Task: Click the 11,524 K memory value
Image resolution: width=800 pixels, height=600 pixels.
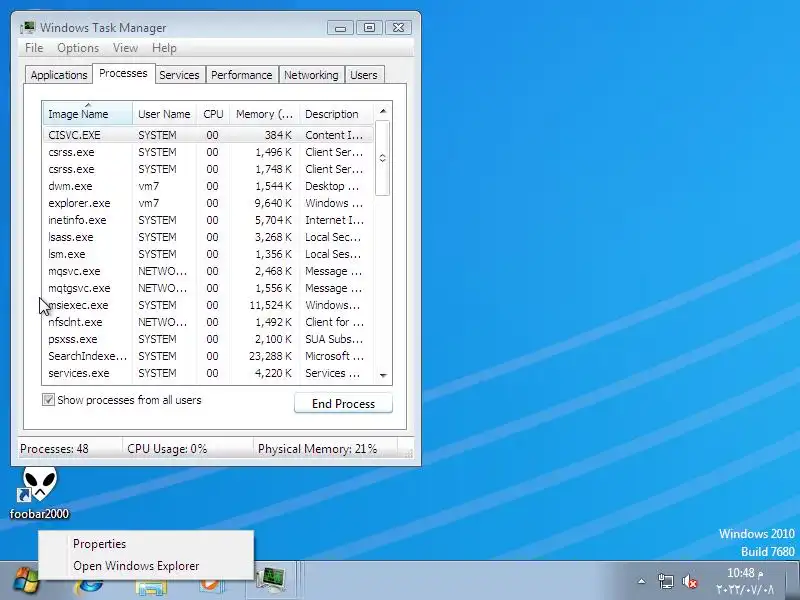Action: [270, 305]
